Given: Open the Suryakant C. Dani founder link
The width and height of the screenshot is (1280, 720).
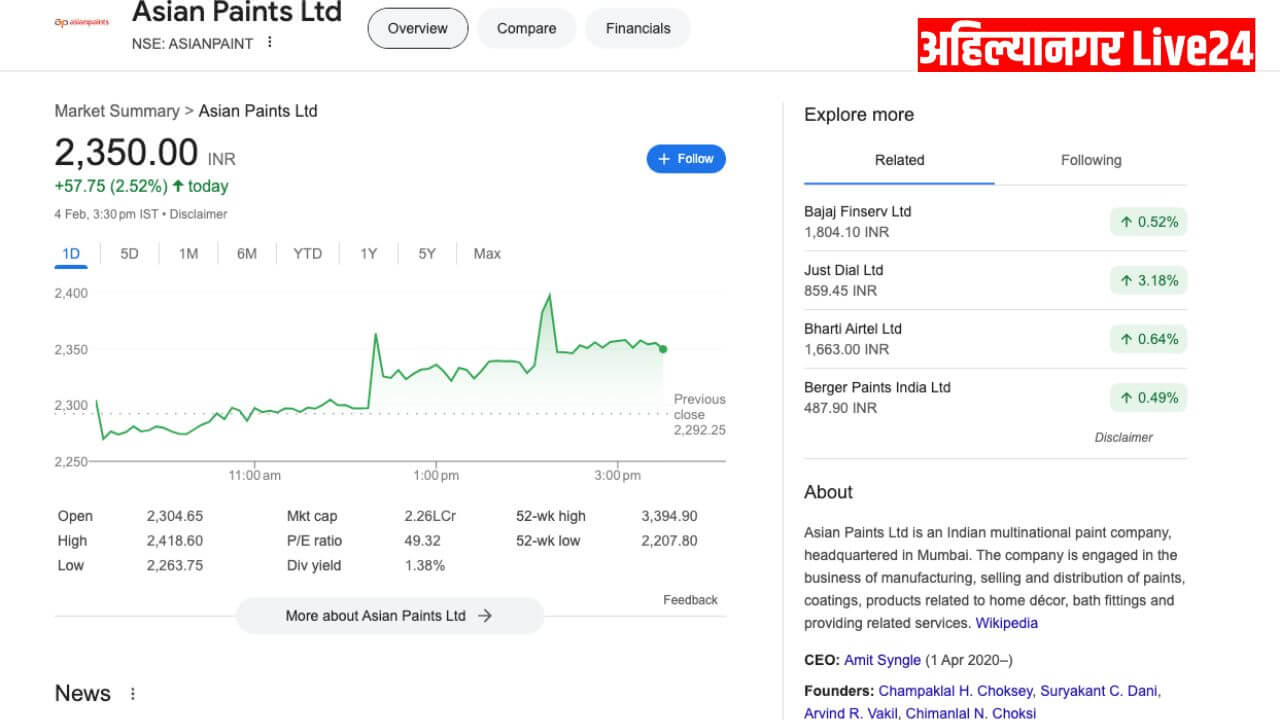Looking at the screenshot, I should click(1100, 691).
